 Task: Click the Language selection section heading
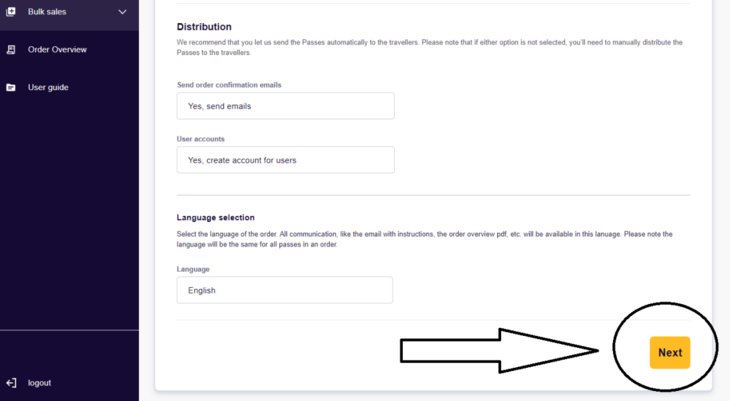216,217
